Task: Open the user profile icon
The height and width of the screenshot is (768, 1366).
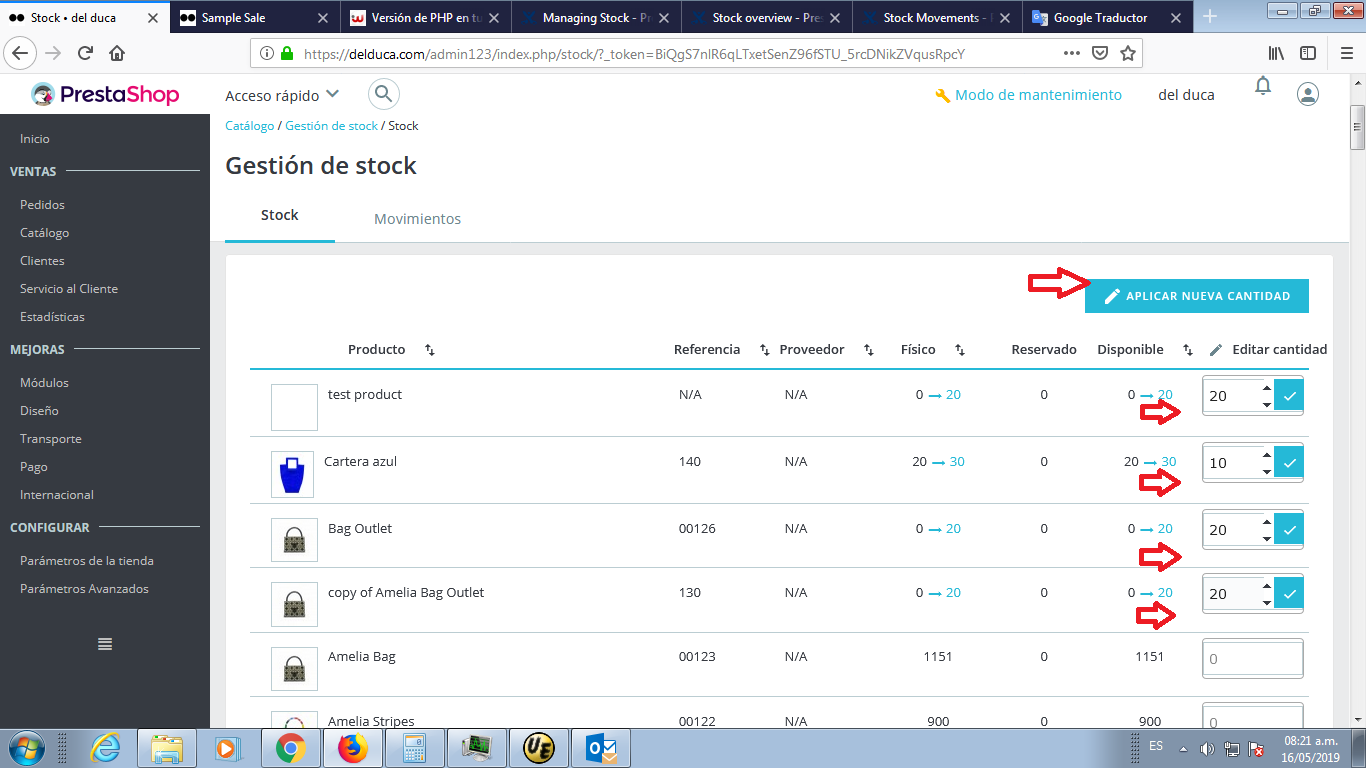Action: (x=1308, y=92)
